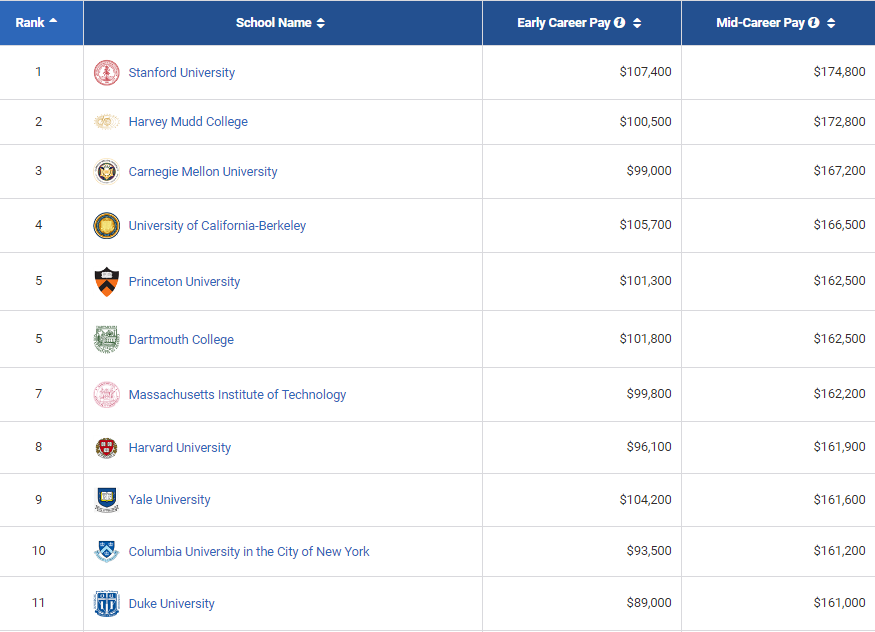Sort by School Name arrows
The height and width of the screenshot is (632, 875).
pyautogui.click(x=320, y=23)
